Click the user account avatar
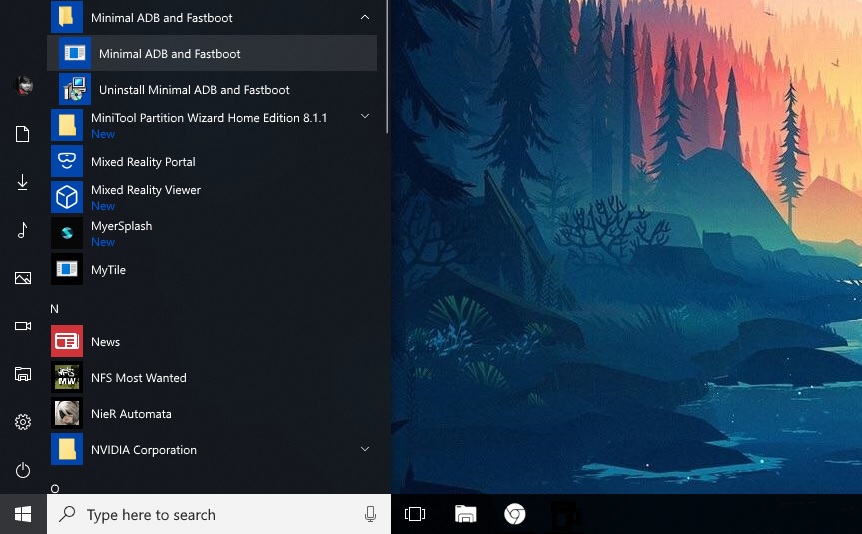 23,85
